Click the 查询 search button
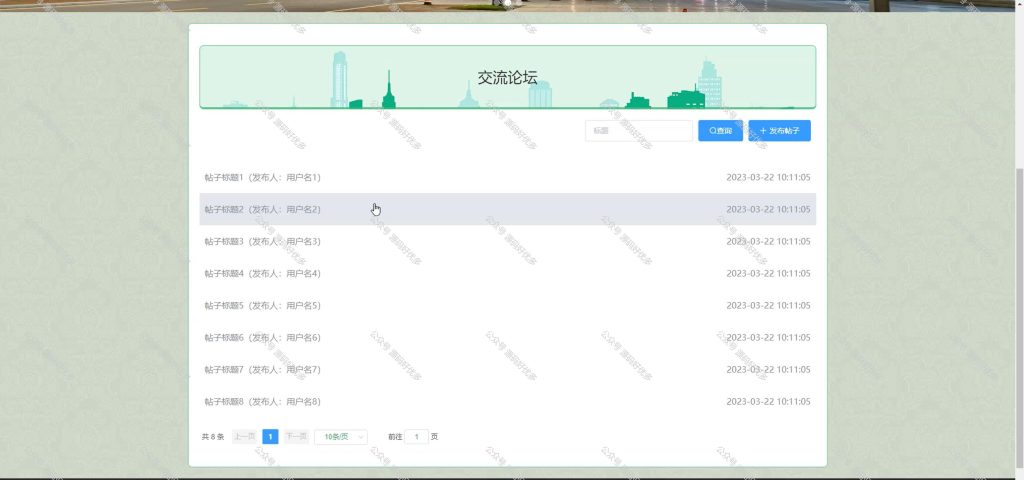This screenshot has width=1024, height=480. pos(720,131)
